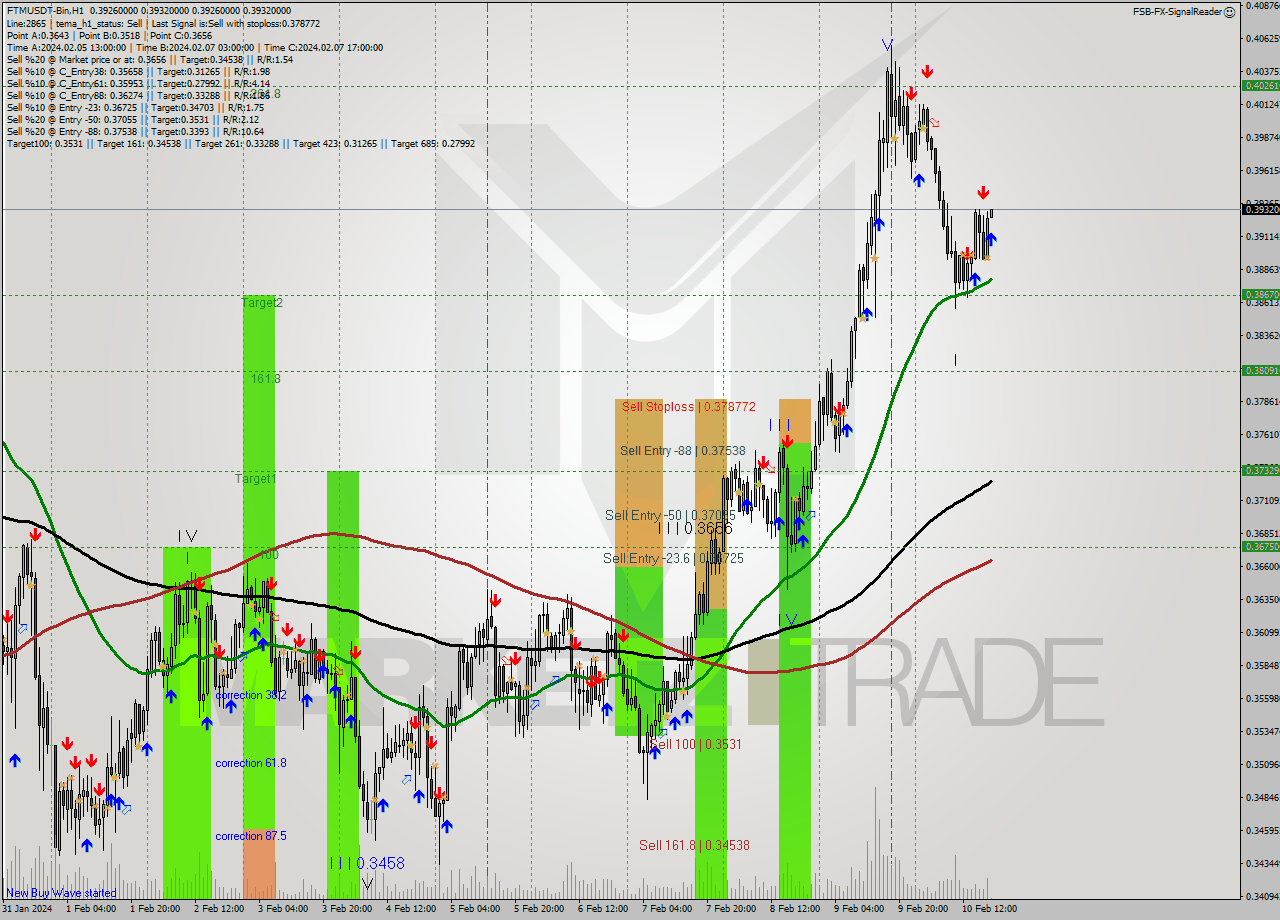Image resolution: width=1280 pixels, height=920 pixels.
Task: Click the '6 Feb 12:00' time axis label
Action: click(604, 909)
